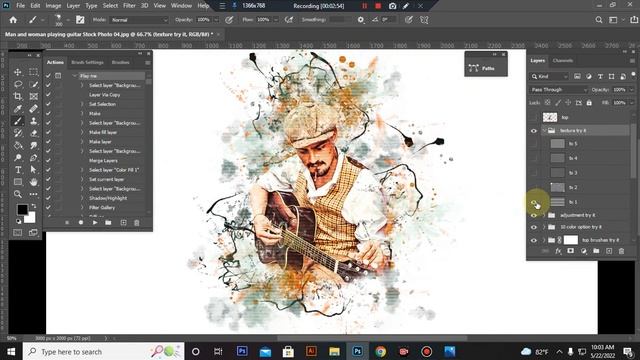Viewport: 640px width, 360px height.
Task: Open the Window menu
Action: tap(181, 6)
